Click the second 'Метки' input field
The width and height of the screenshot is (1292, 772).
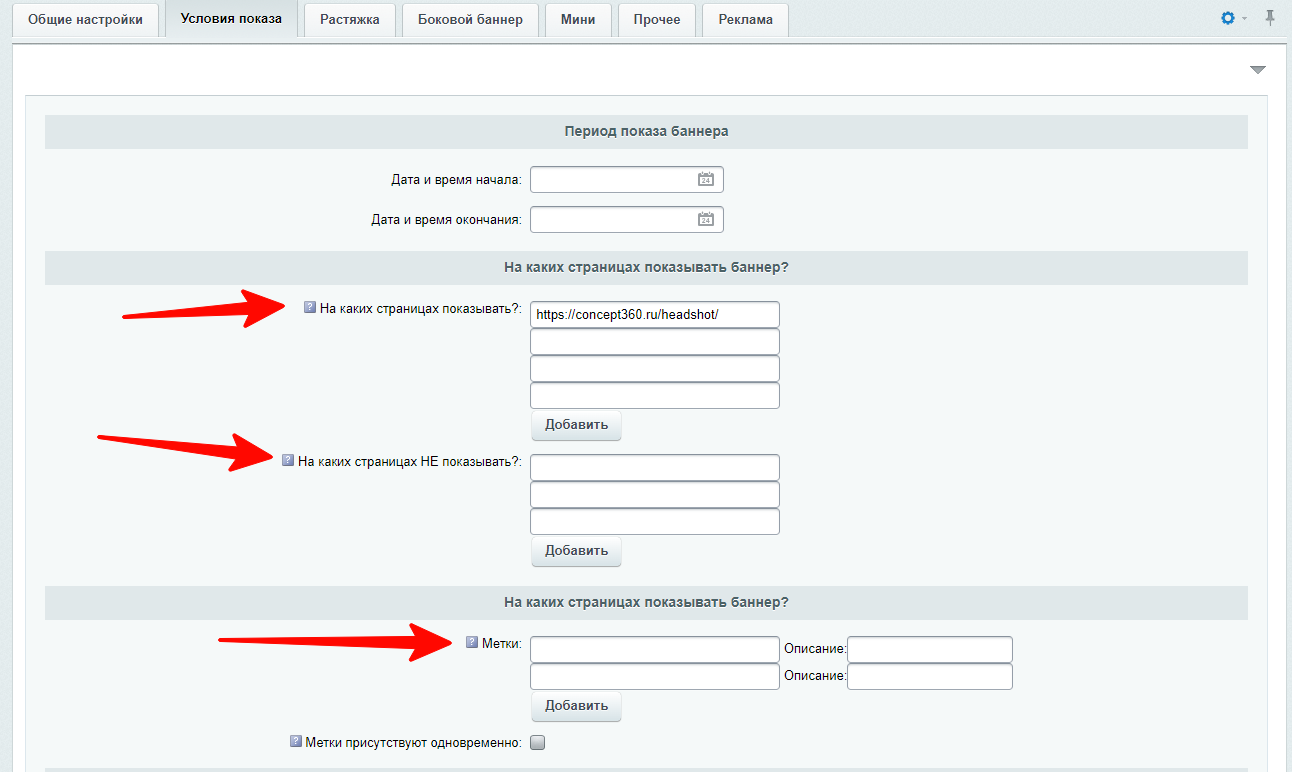[x=655, y=676]
